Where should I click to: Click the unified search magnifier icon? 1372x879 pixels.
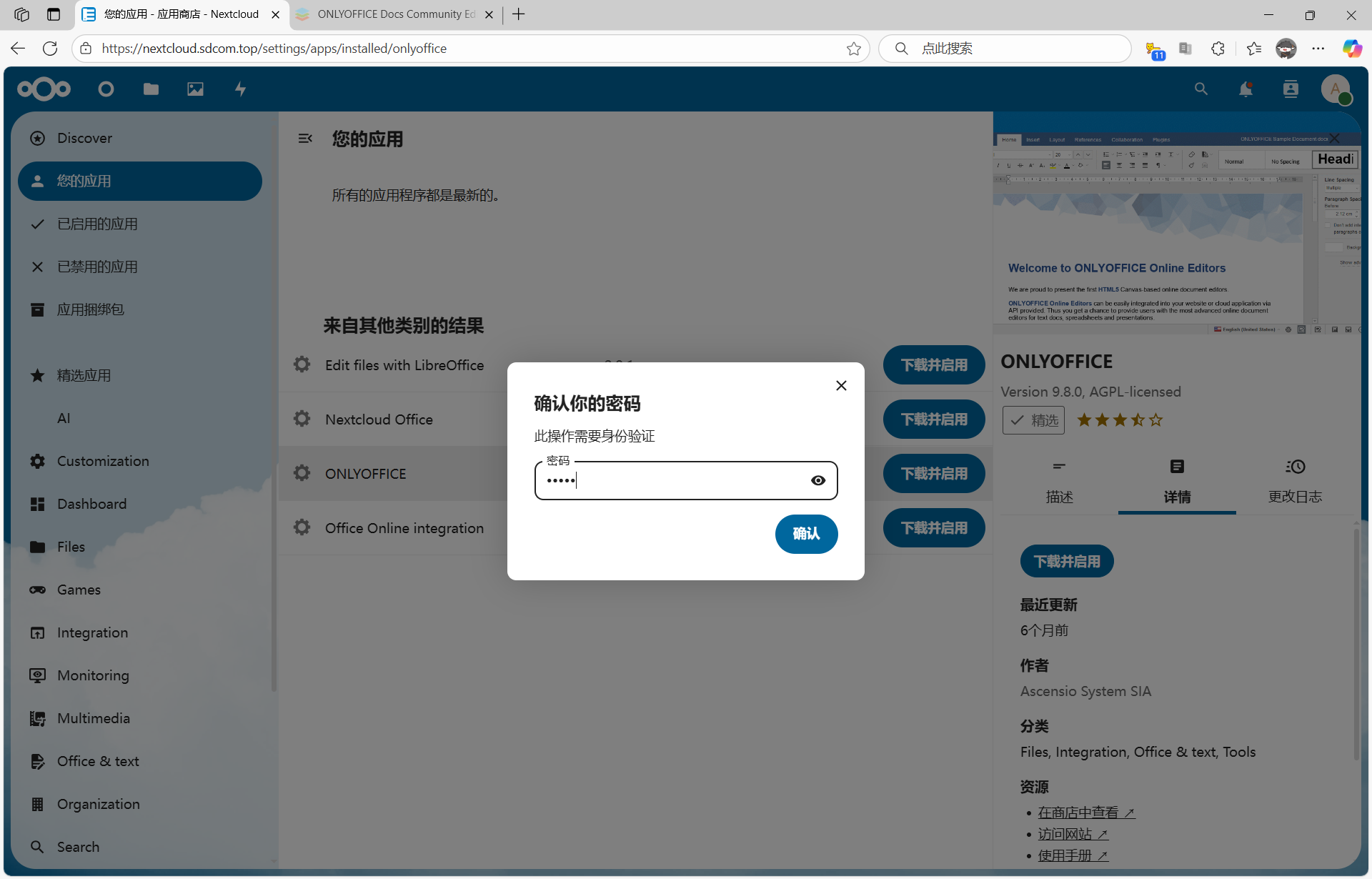pos(1200,89)
